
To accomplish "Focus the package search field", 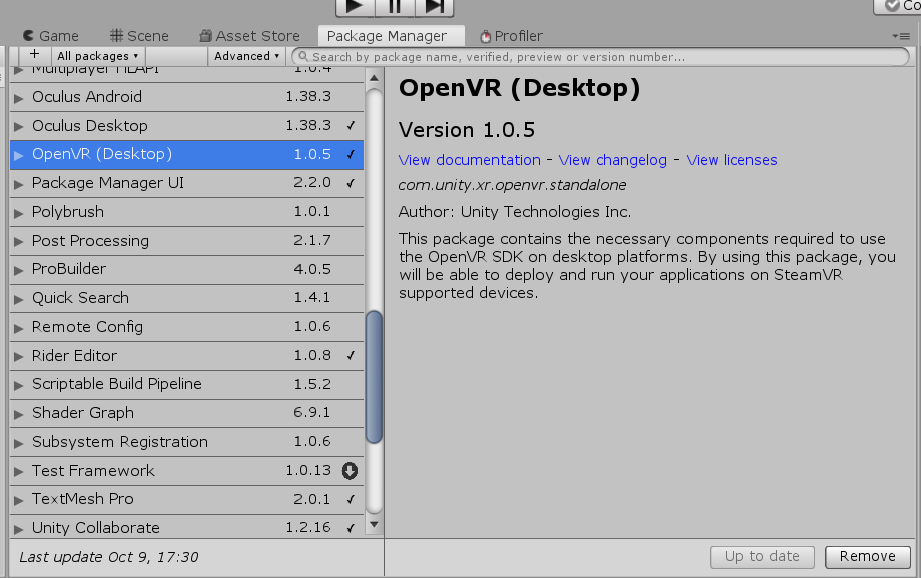I will point(600,56).
